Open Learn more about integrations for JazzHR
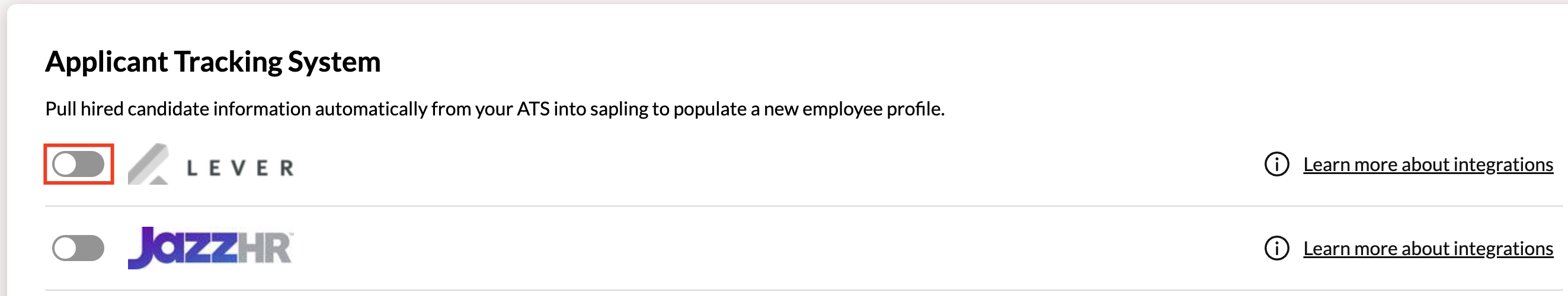This screenshot has height=296, width=1568. click(1428, 248)
